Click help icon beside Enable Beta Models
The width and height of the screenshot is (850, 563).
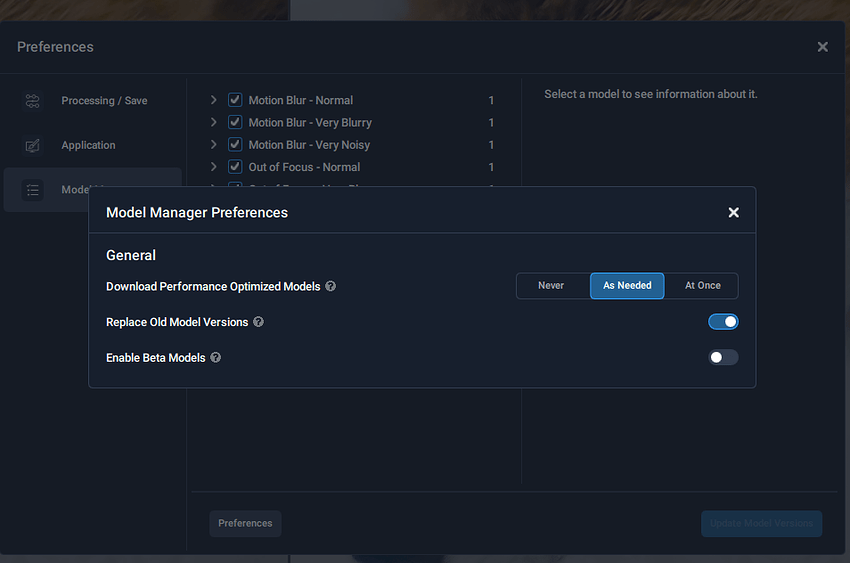215,357
